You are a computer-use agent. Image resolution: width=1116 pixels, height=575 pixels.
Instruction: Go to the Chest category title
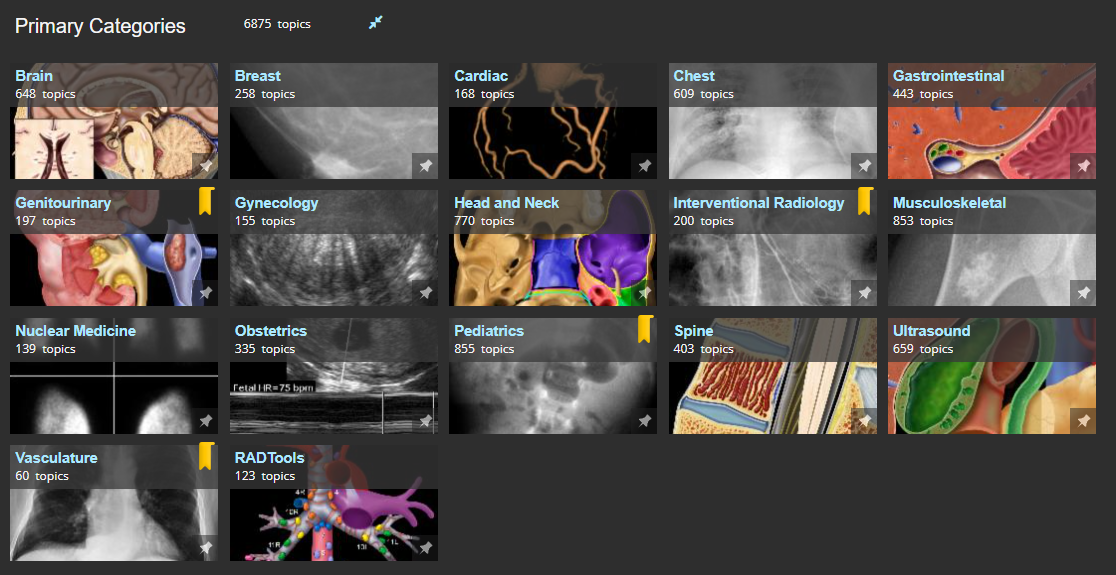pyautogui.click(x=694, y=76)
